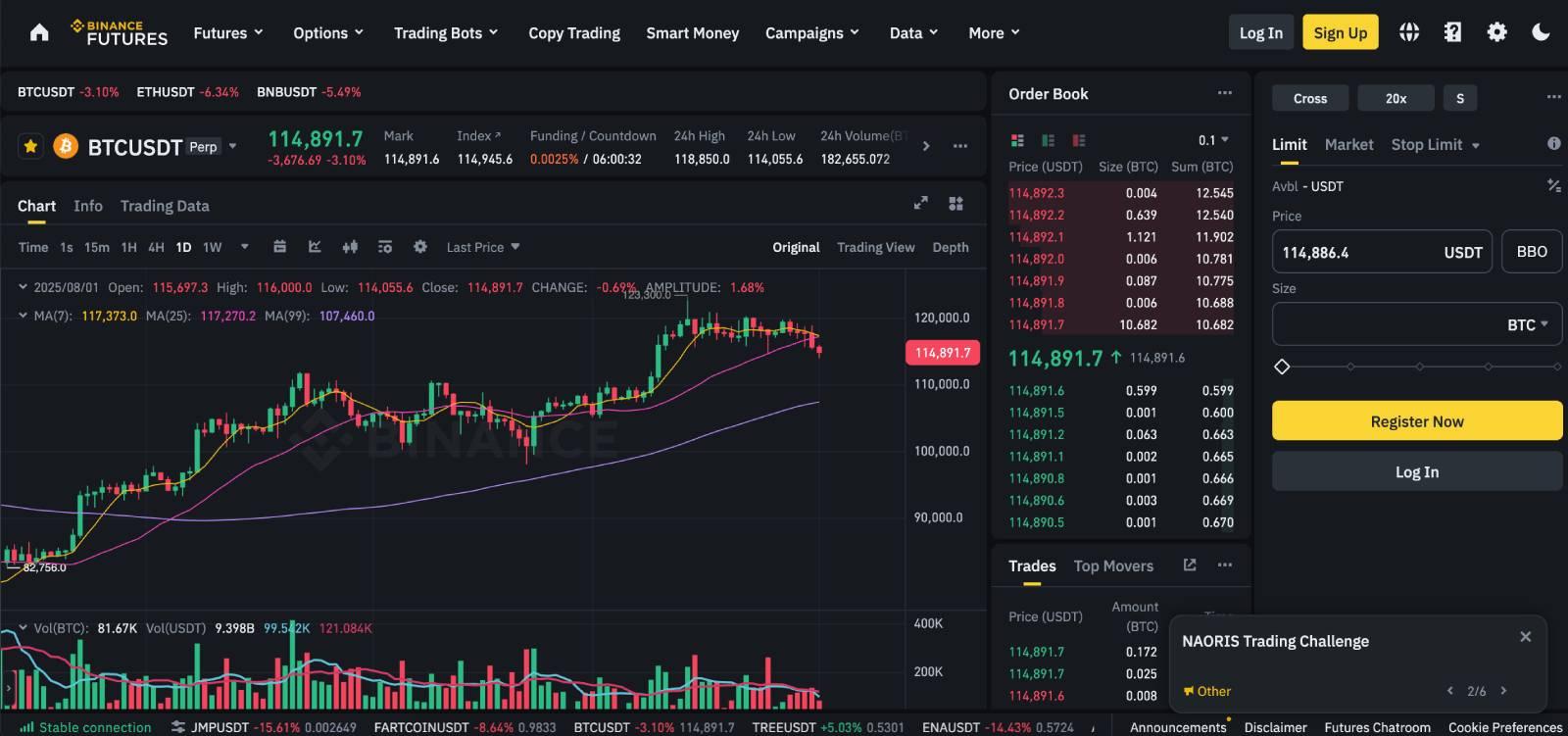
Task: Open chart layout grid icon
Action: pos(955,203)
